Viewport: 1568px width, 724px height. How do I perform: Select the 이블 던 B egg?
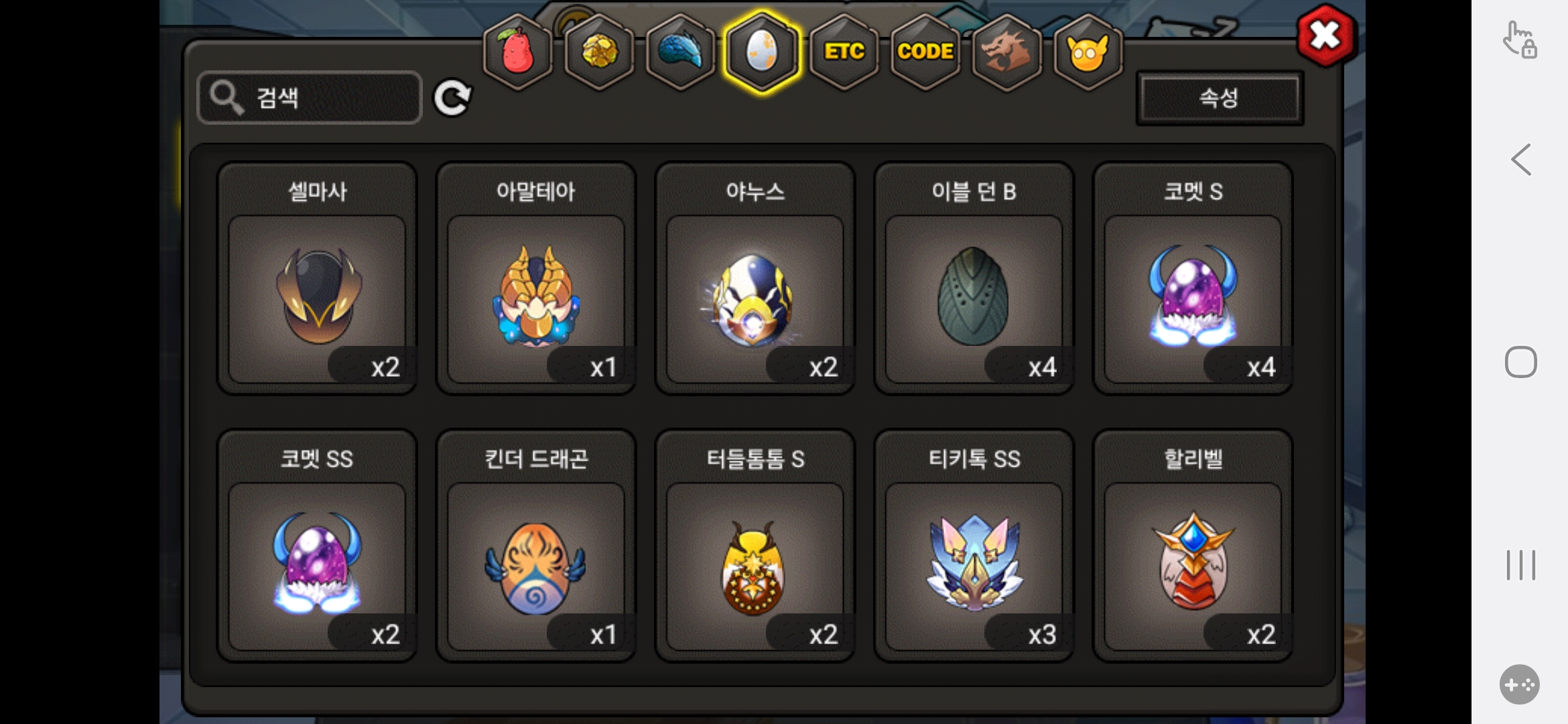974,278
